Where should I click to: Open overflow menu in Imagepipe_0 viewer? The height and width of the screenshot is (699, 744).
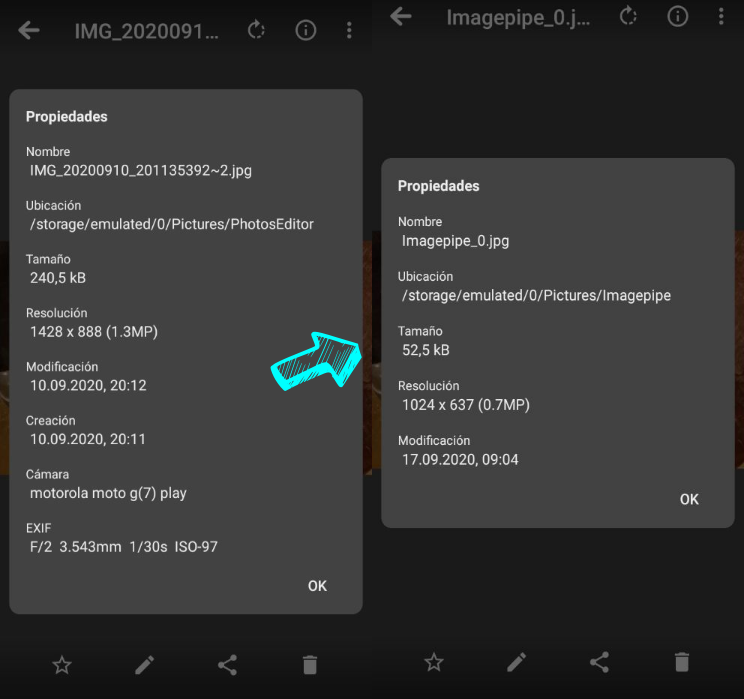click(721, 17)
